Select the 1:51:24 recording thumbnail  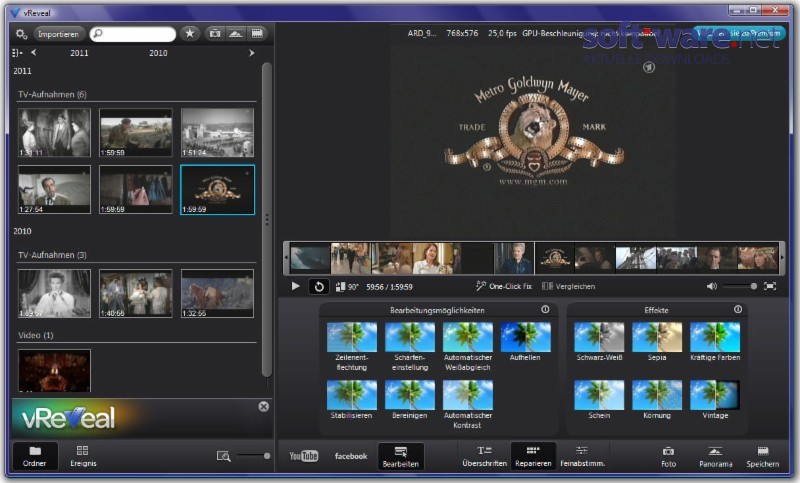click(x=217, y=132)
